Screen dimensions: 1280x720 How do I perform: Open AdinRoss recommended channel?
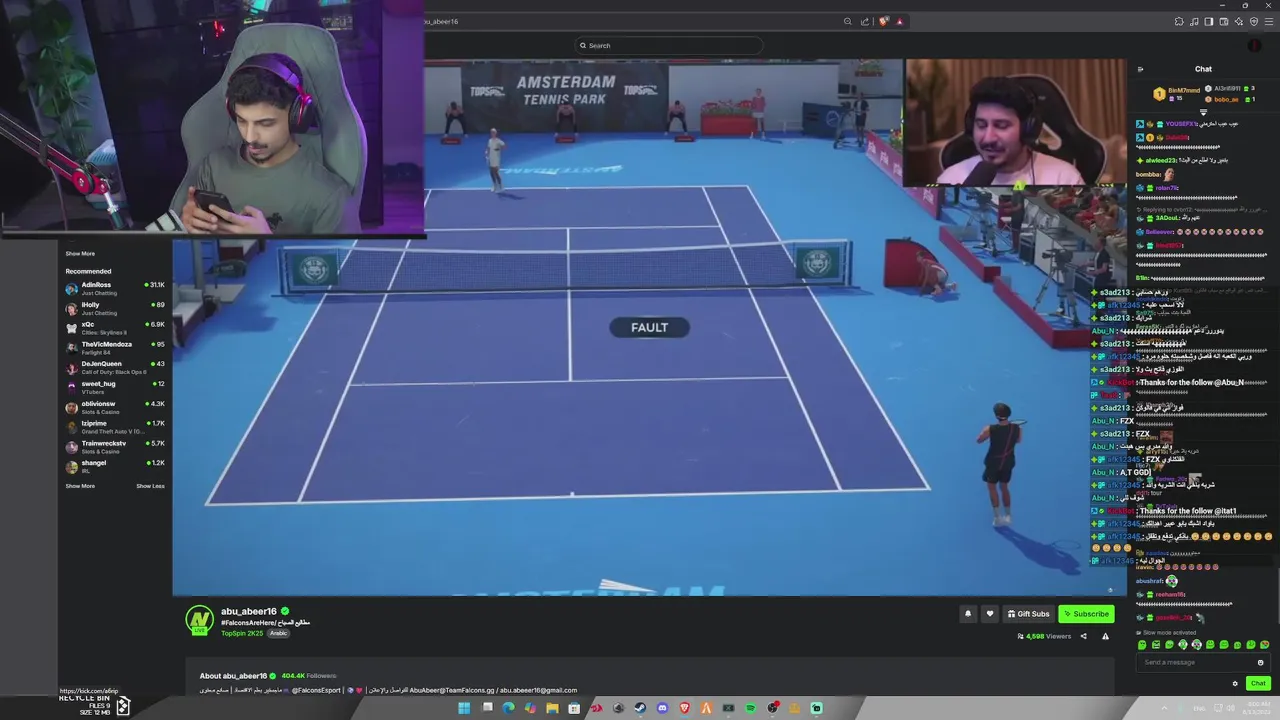pyautogui.click(x=115, y=288)
